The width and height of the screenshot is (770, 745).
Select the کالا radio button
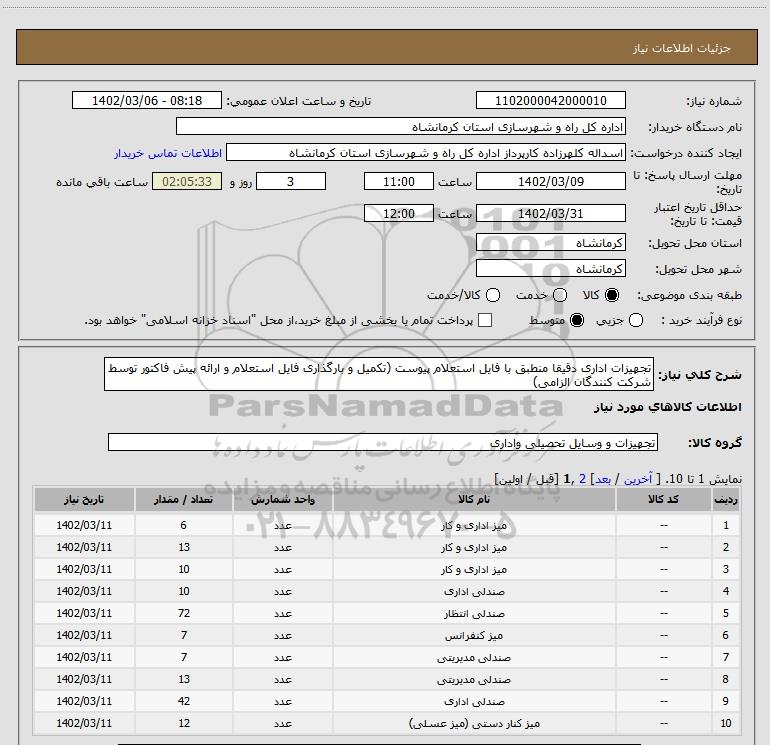(612, 295)
